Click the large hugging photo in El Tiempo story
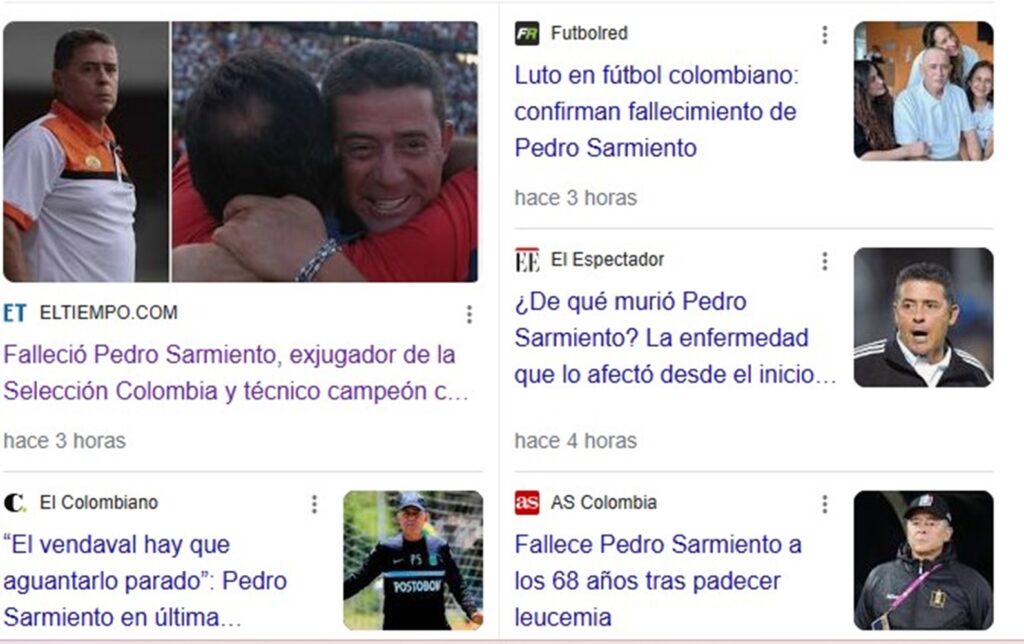Viewport: 1024px width, 644px height. click(325, 152)
